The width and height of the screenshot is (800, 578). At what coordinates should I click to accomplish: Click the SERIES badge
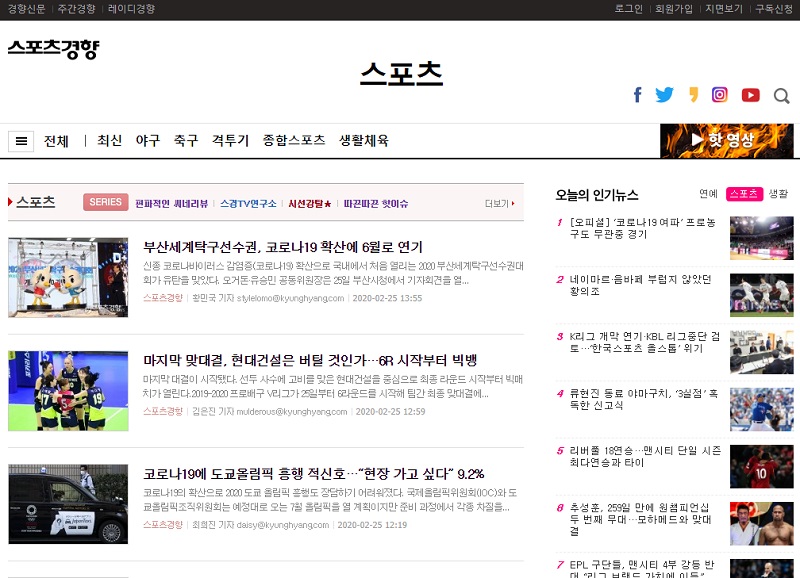(x=106, y=202)
